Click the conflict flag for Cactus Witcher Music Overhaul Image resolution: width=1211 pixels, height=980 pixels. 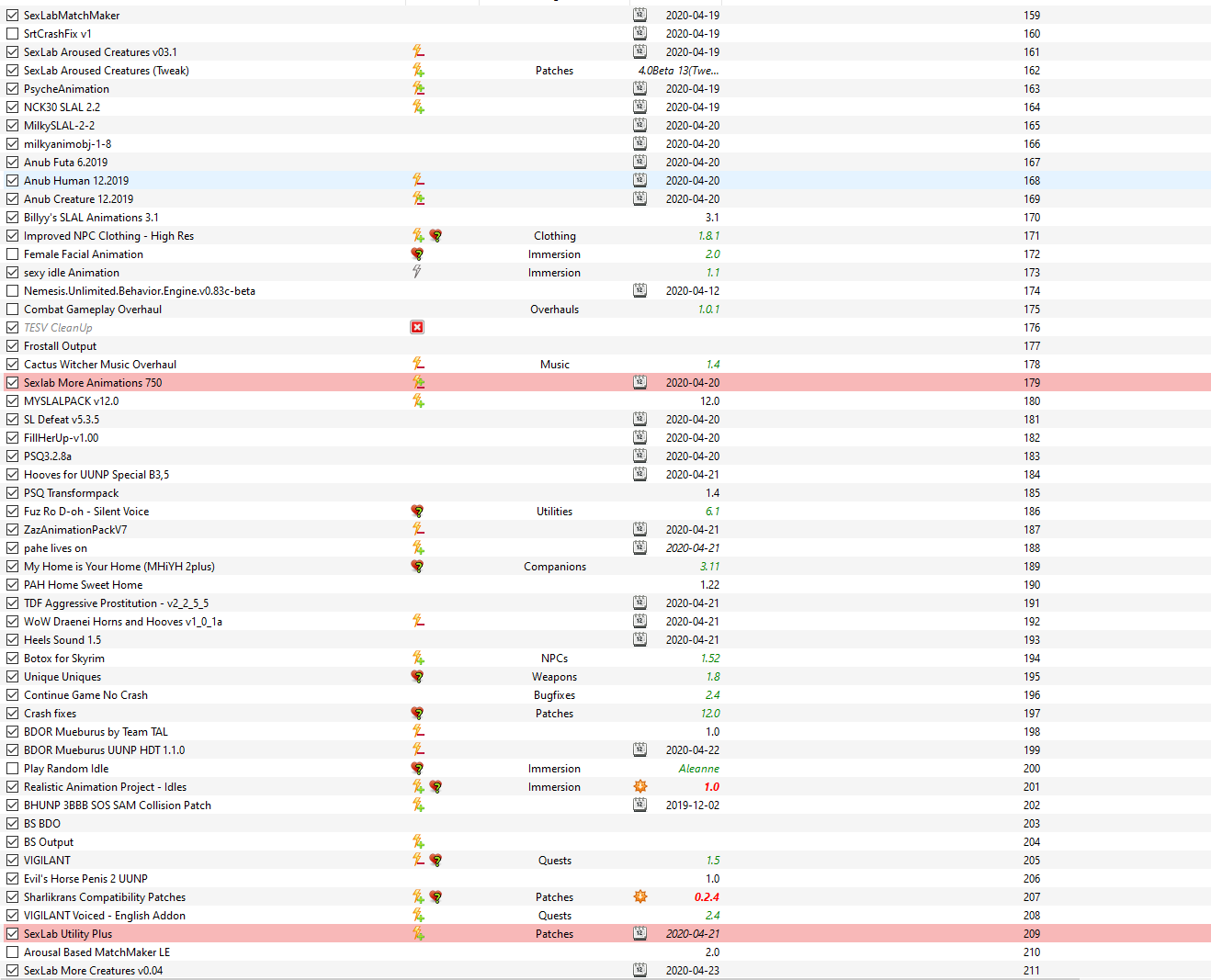(x=418, y=365)
